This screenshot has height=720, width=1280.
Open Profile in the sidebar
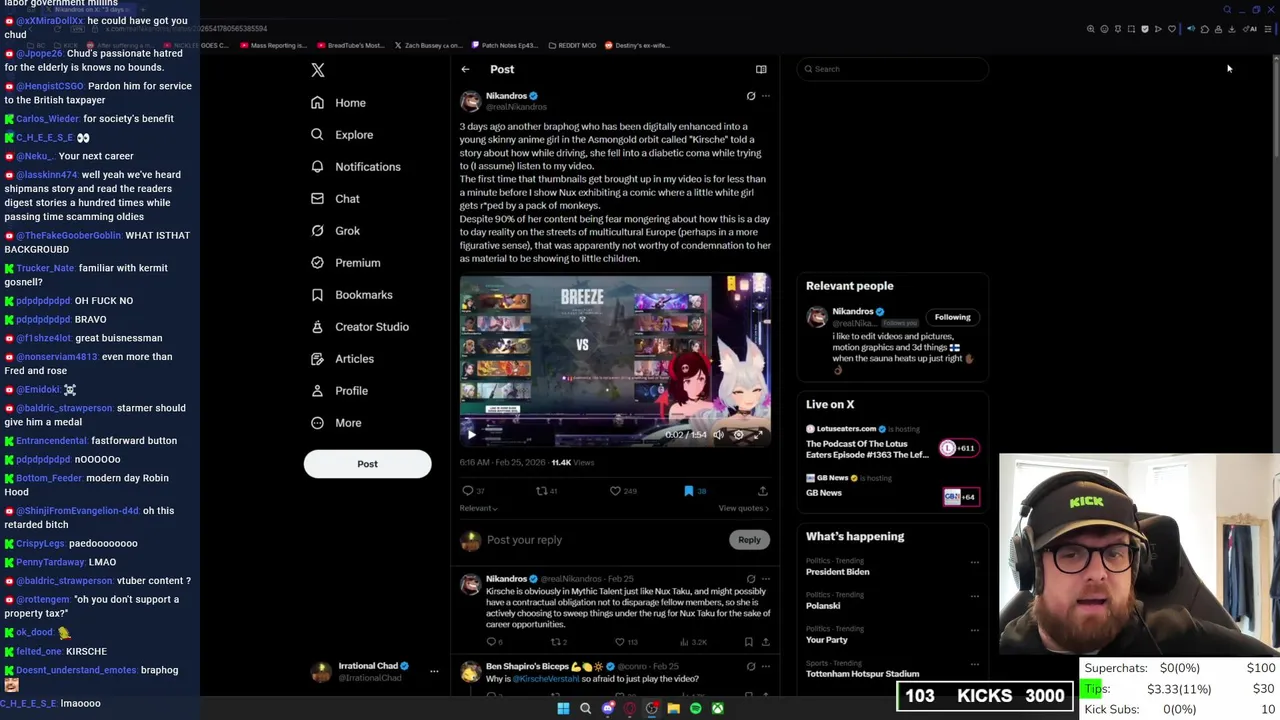339,391
